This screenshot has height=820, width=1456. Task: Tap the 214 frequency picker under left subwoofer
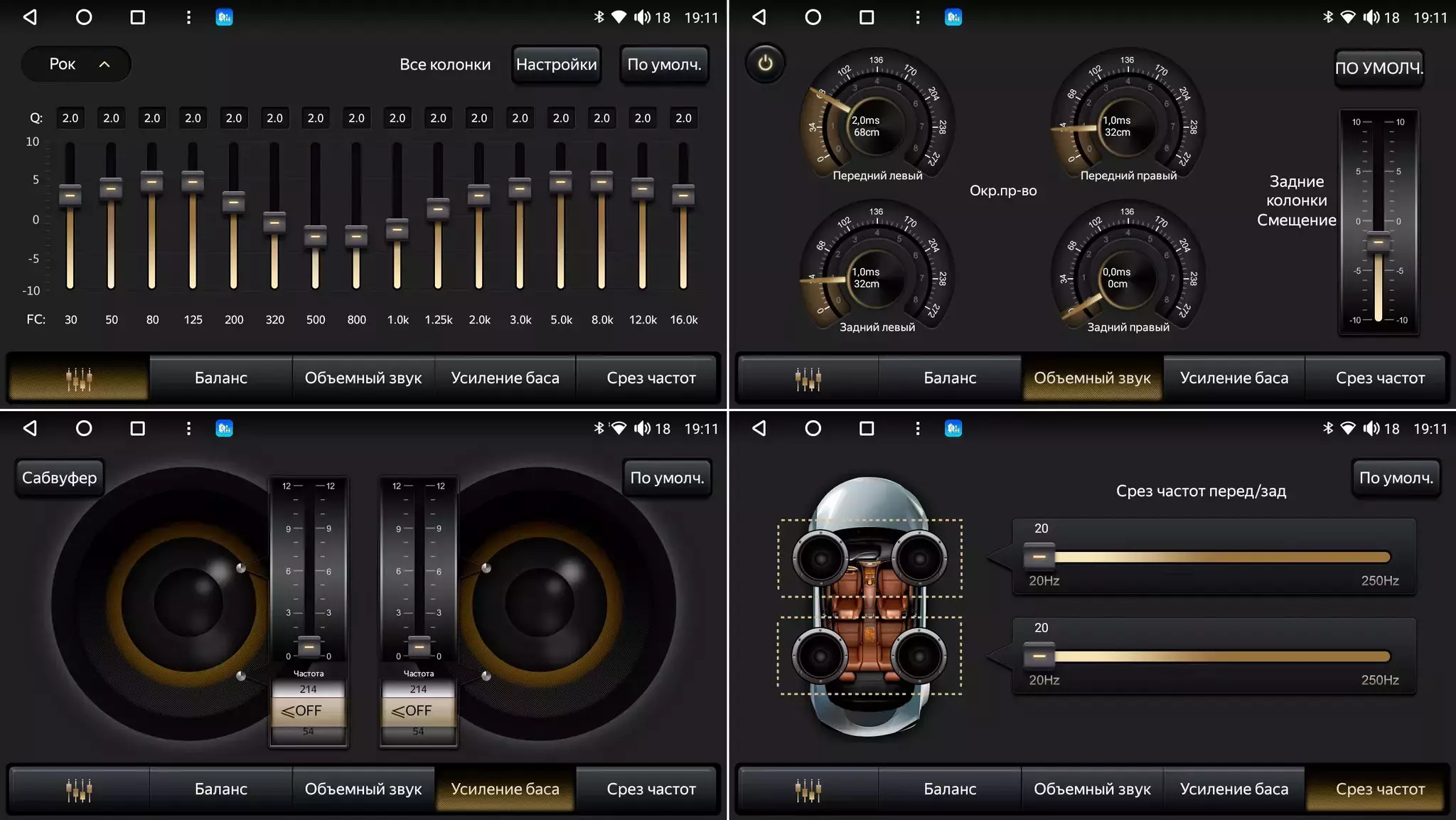tap(308, 689)
